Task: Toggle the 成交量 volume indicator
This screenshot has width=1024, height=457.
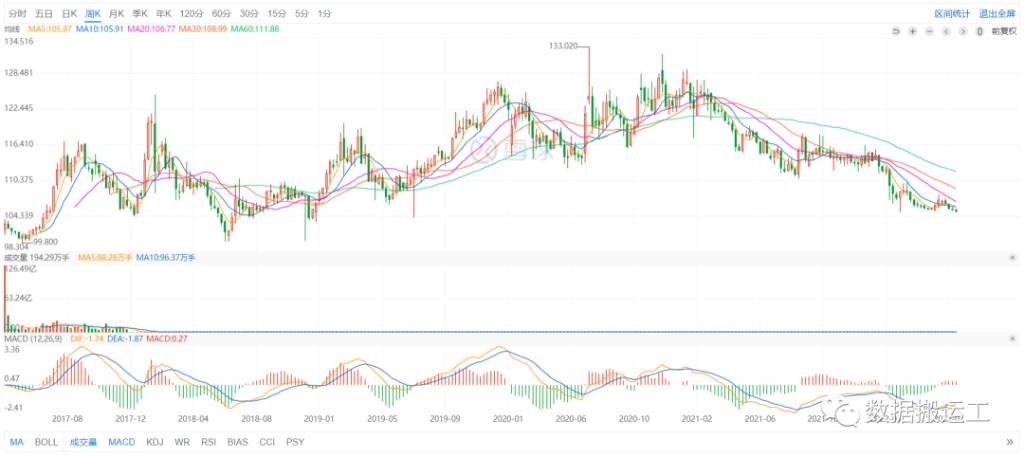Action: (82, 441)
